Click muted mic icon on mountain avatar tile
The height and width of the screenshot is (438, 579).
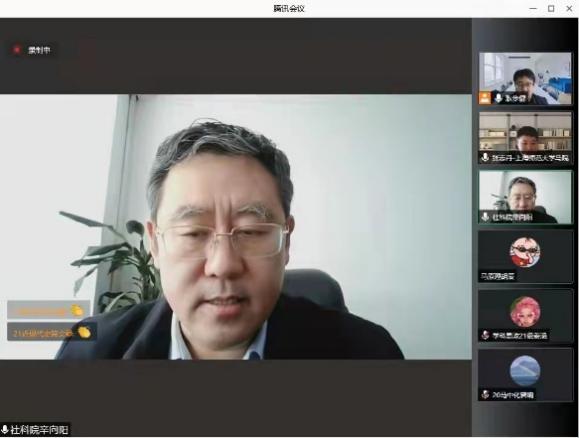[x=485, y=394]
